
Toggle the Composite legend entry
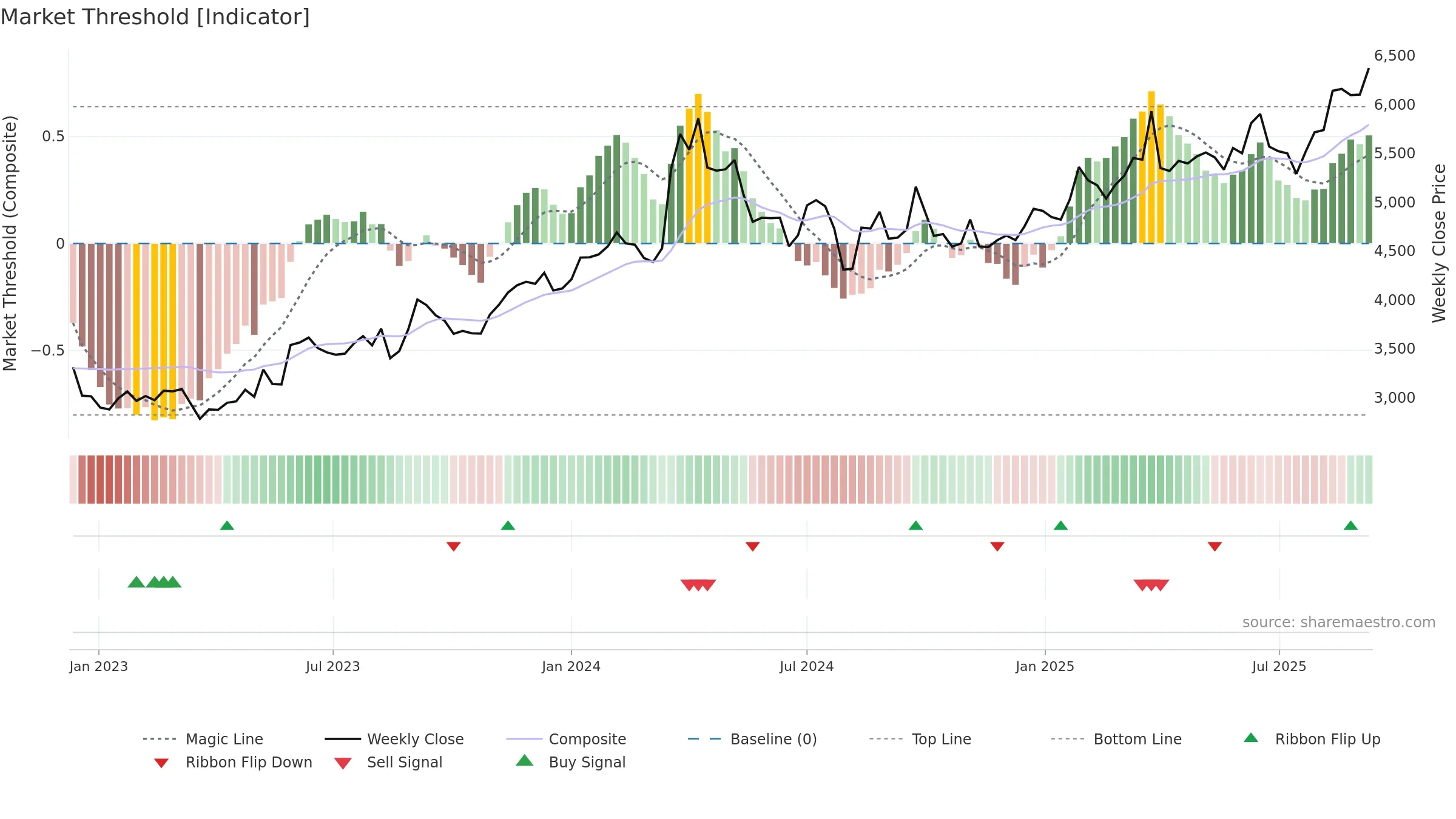pyautogui.click(x=566, y=739)
